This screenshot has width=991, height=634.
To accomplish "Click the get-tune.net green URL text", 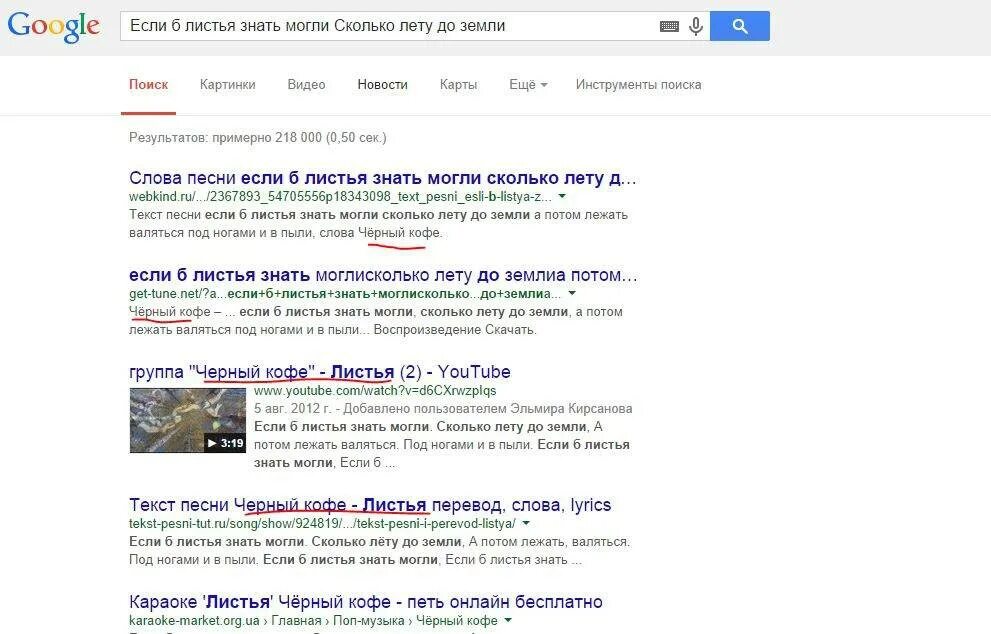I will click(345, 294).
